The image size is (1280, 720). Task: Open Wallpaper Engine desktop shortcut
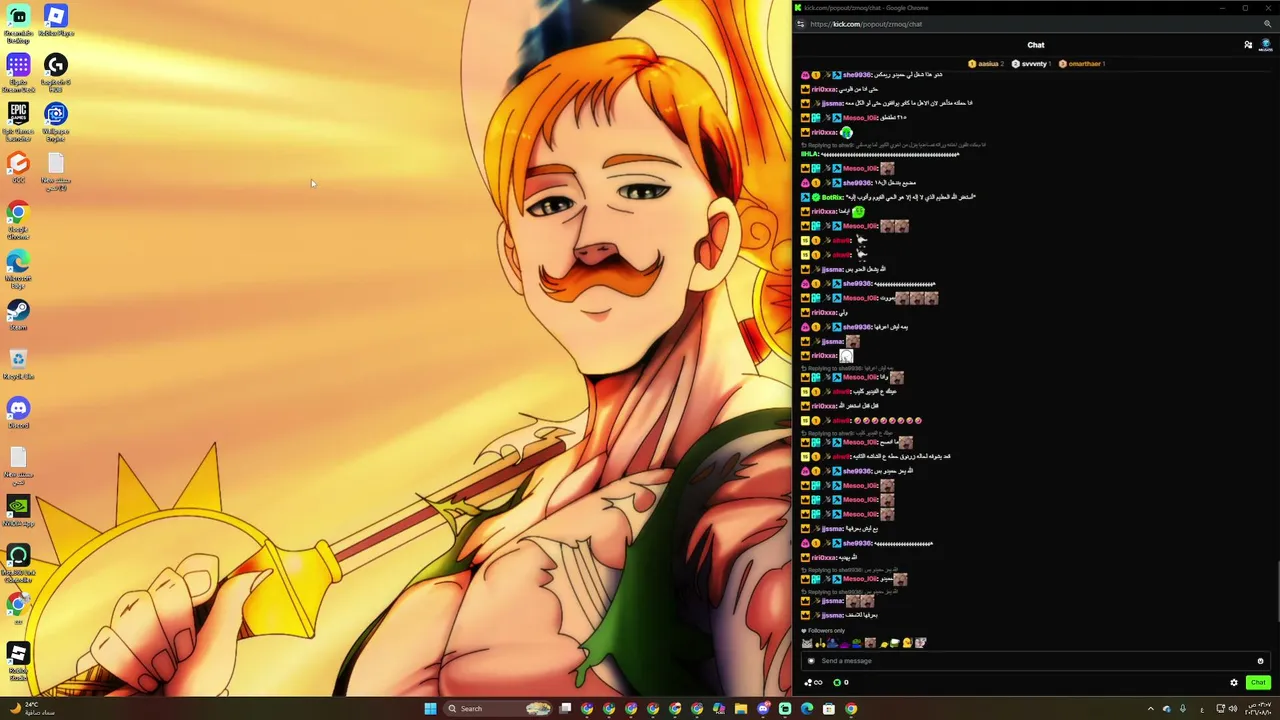[56, 120]
